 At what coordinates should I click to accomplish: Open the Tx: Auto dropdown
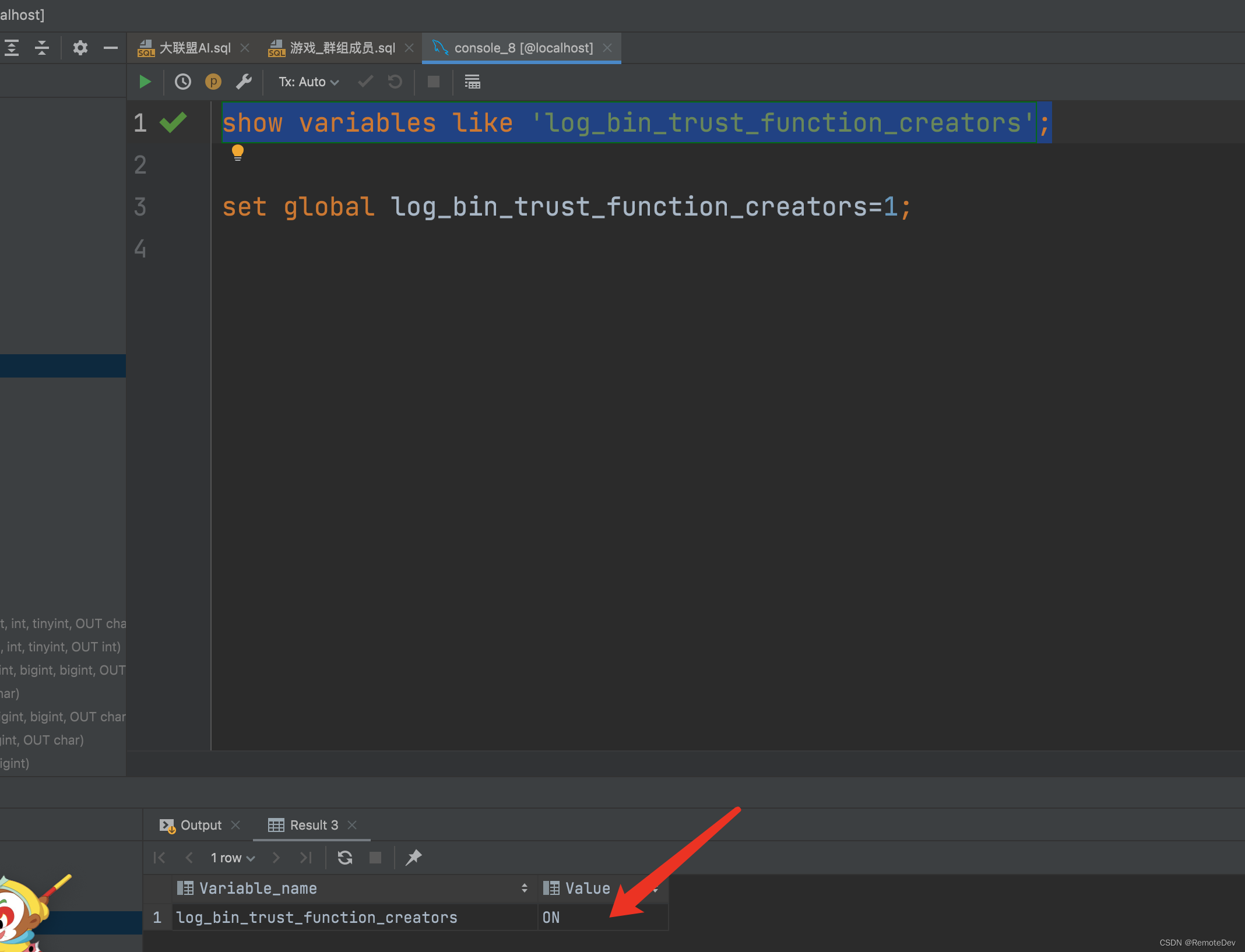[308, 82]
